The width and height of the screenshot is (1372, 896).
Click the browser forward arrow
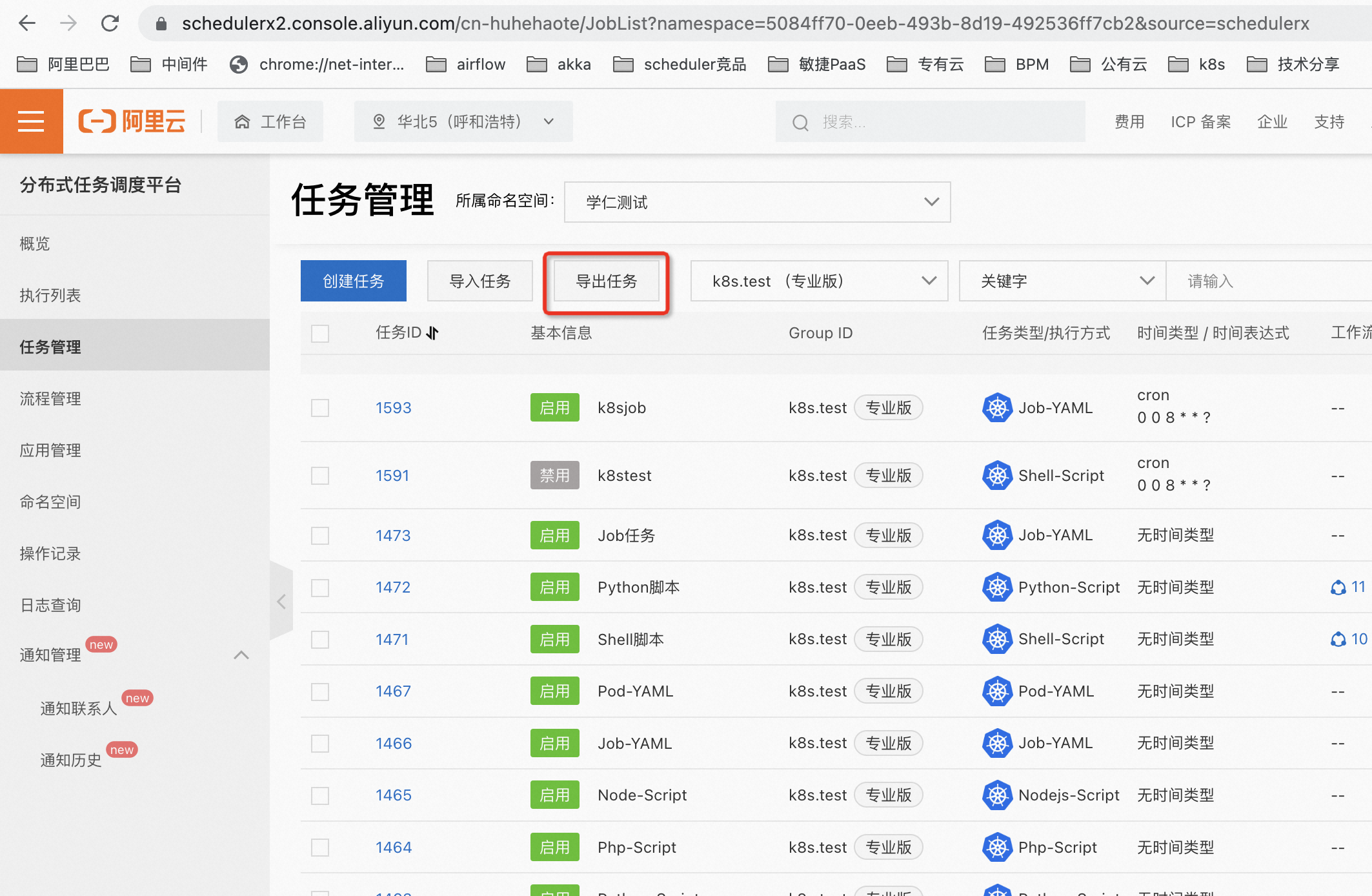[68, 24]
